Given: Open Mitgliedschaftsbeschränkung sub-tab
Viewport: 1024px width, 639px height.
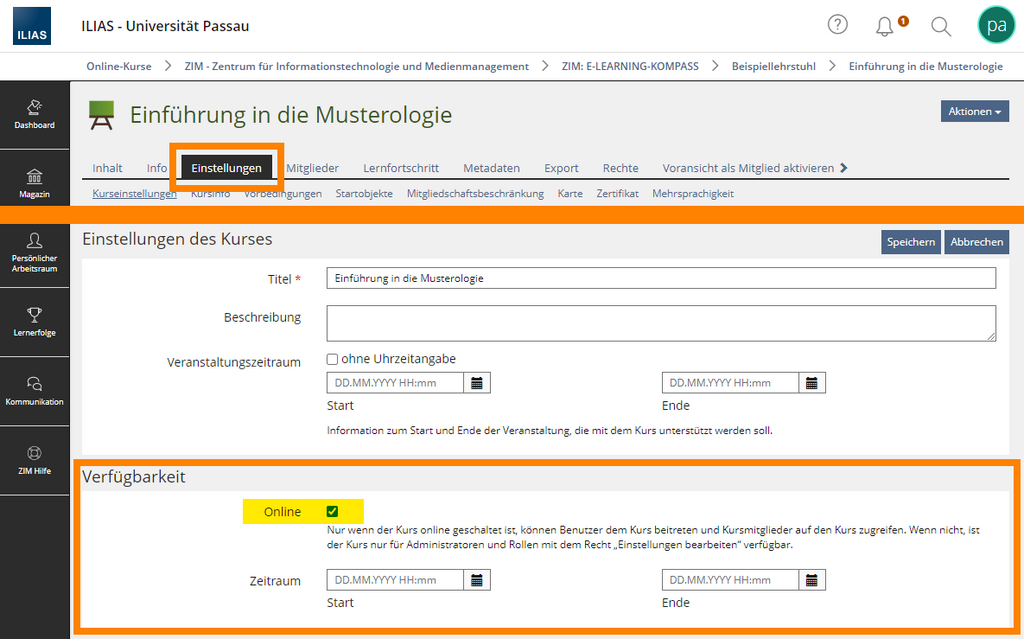Looking at the screenshot, I should tap(475, 193).
